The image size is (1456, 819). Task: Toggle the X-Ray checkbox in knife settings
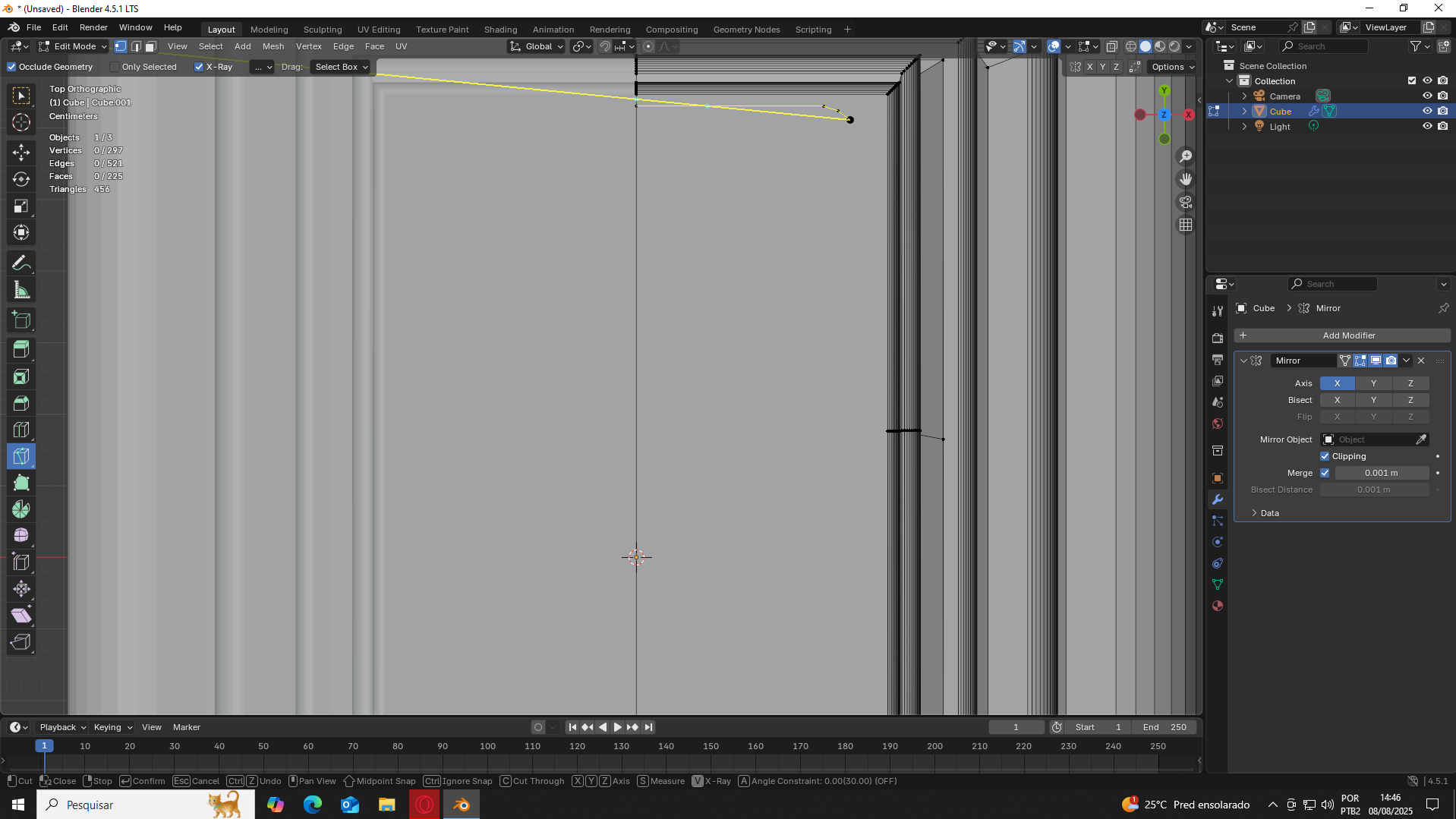[199, 67]
